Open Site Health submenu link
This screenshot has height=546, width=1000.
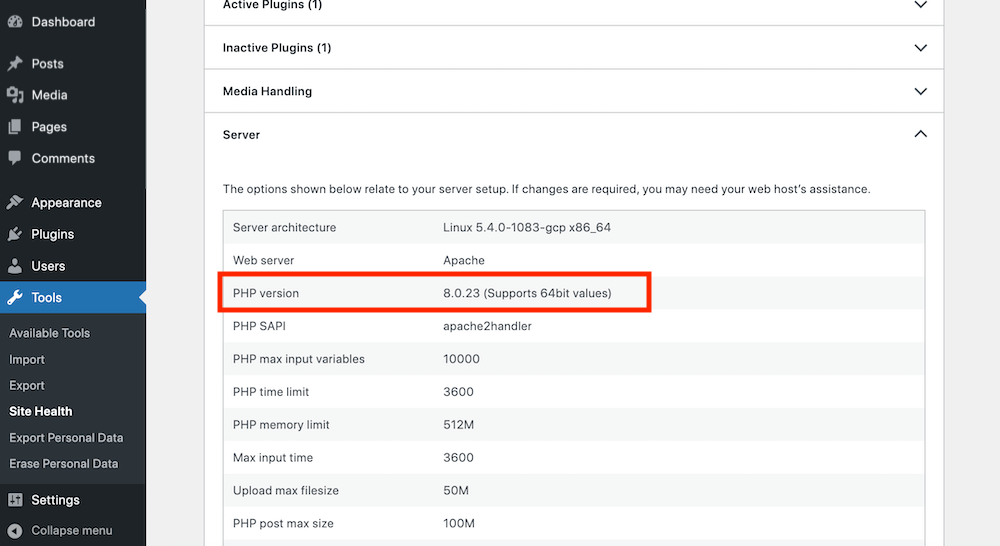(x=41, y=411)
